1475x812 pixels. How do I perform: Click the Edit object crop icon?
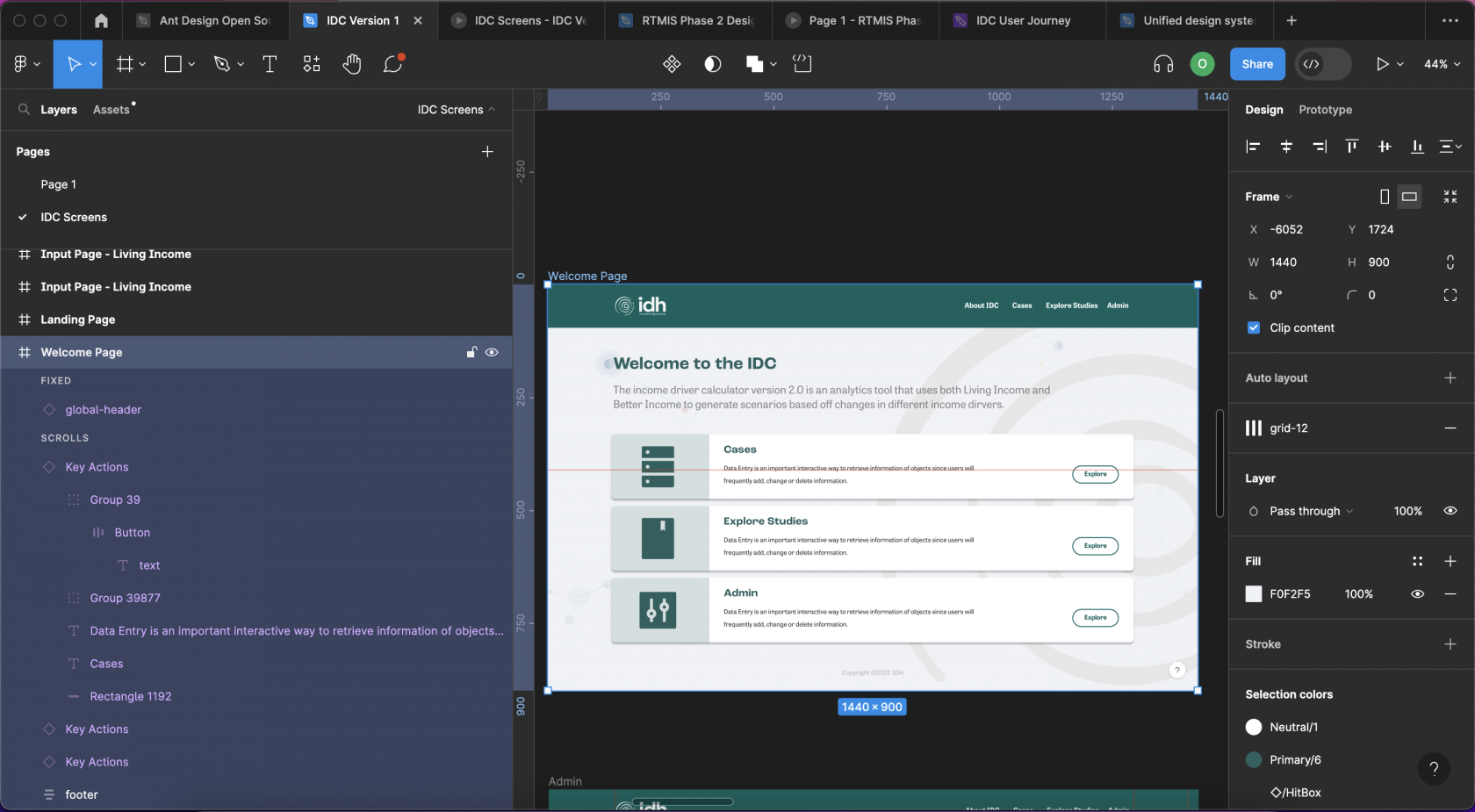802,64
